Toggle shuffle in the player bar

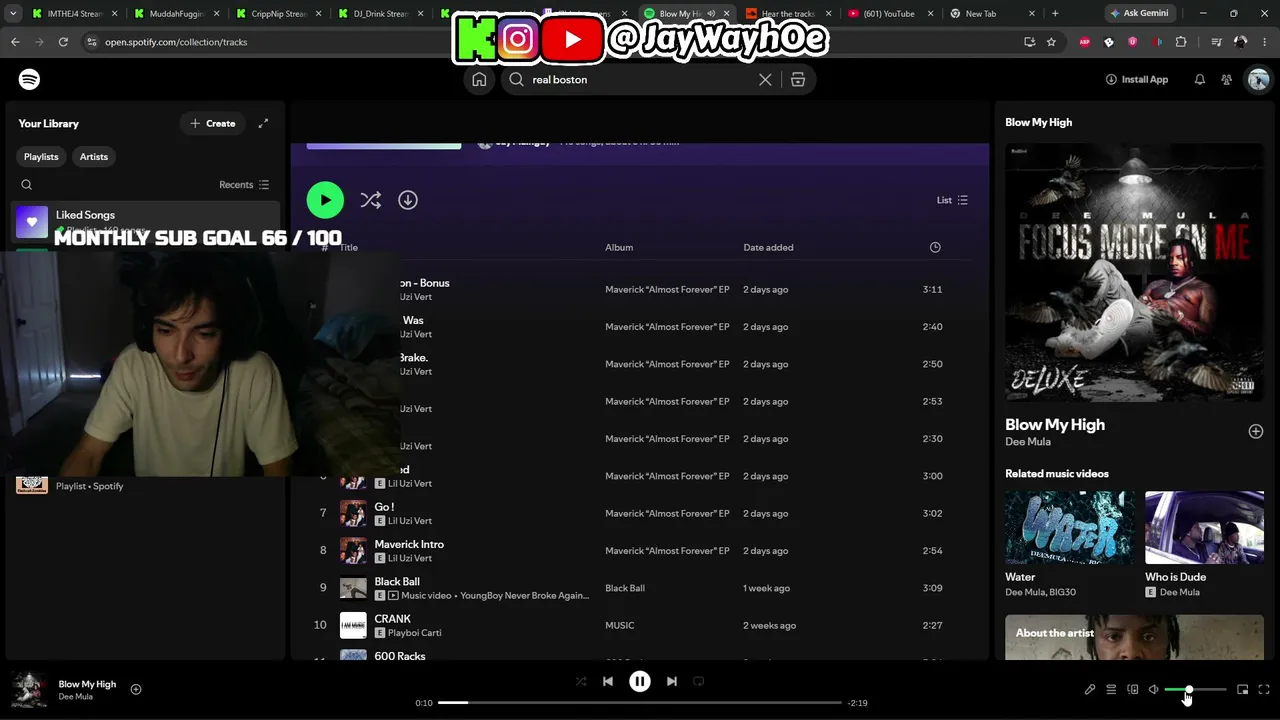point(581,681)
